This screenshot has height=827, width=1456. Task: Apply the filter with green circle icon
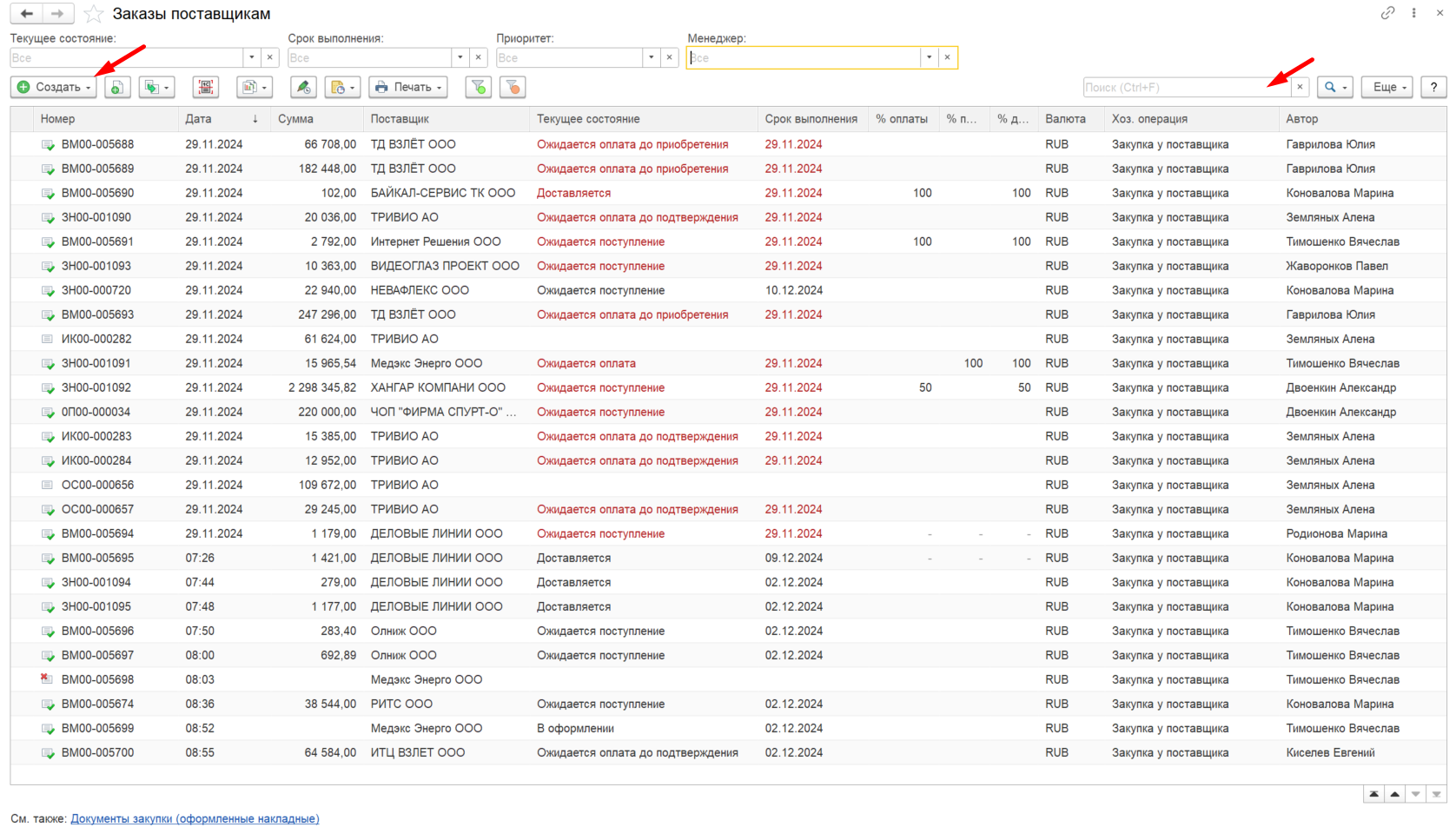(x=479, y=87)
